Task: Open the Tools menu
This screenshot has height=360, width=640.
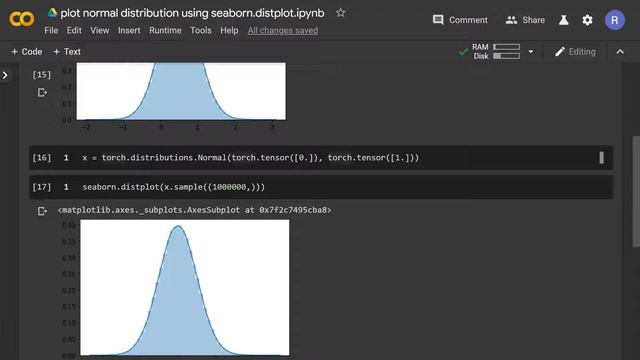Action: coord(201,30)
